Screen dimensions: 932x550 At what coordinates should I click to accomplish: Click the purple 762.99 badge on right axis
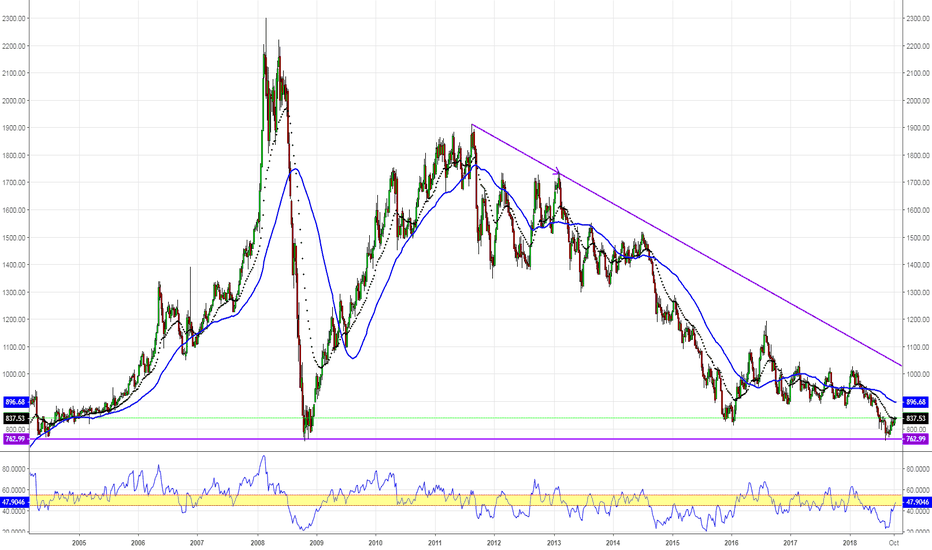coord(915,439)
